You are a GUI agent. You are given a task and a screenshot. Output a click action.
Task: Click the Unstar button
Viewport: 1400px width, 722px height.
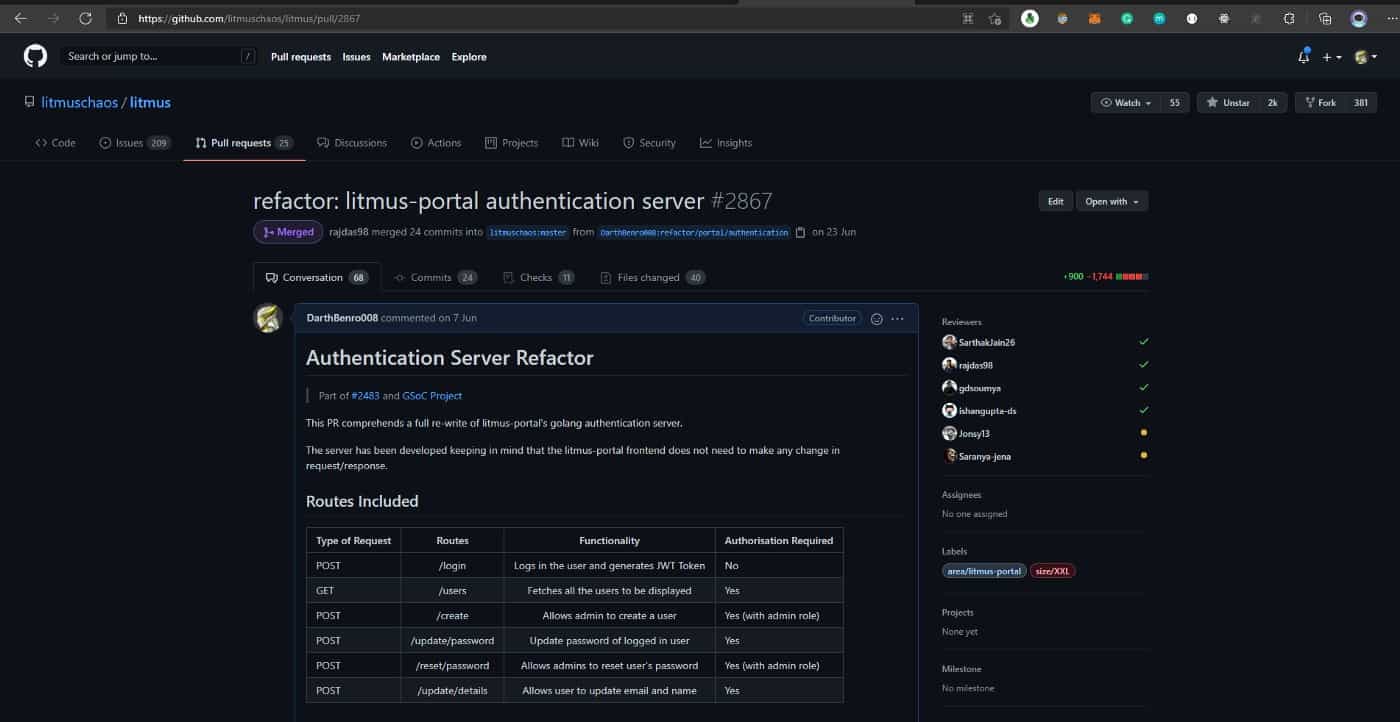coord(1227,102)
